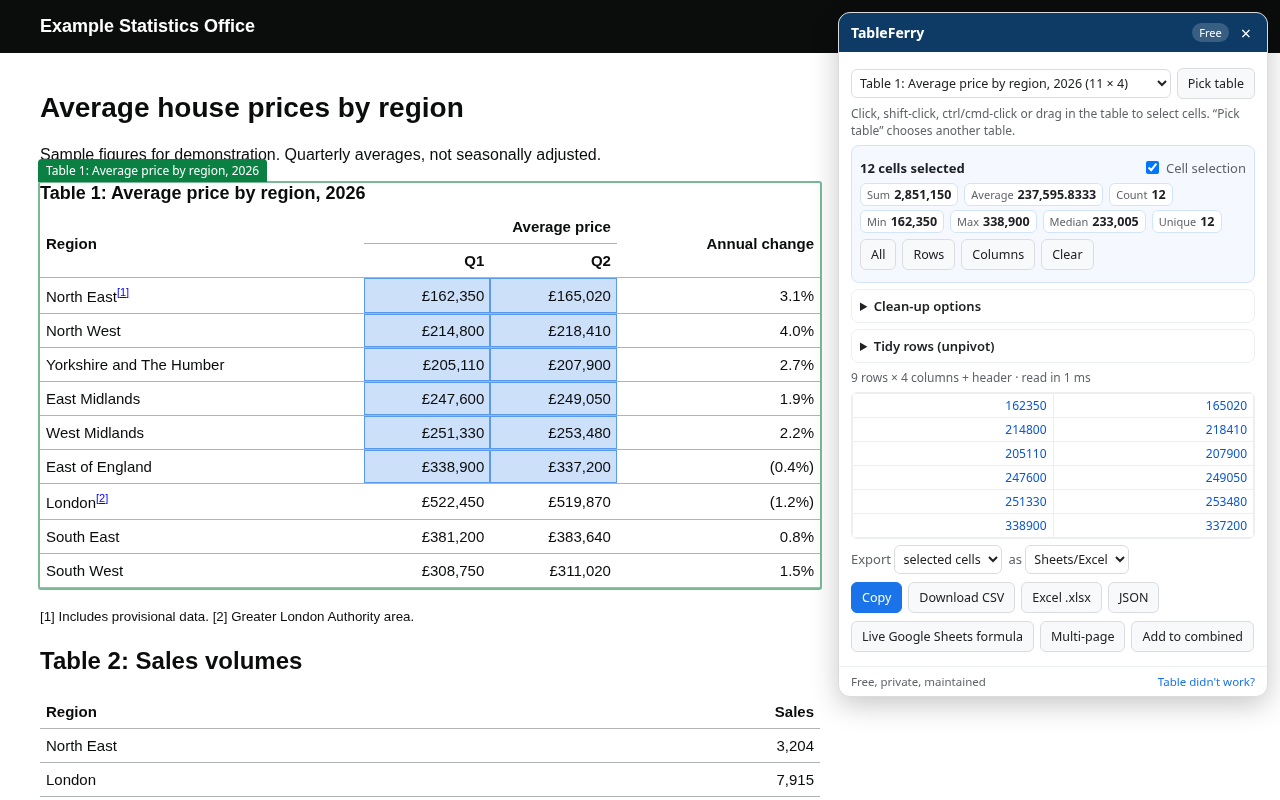Click the £522,450 London Q1 cell
This screenshot has width=1280, height=800.
tap(427, 502)
